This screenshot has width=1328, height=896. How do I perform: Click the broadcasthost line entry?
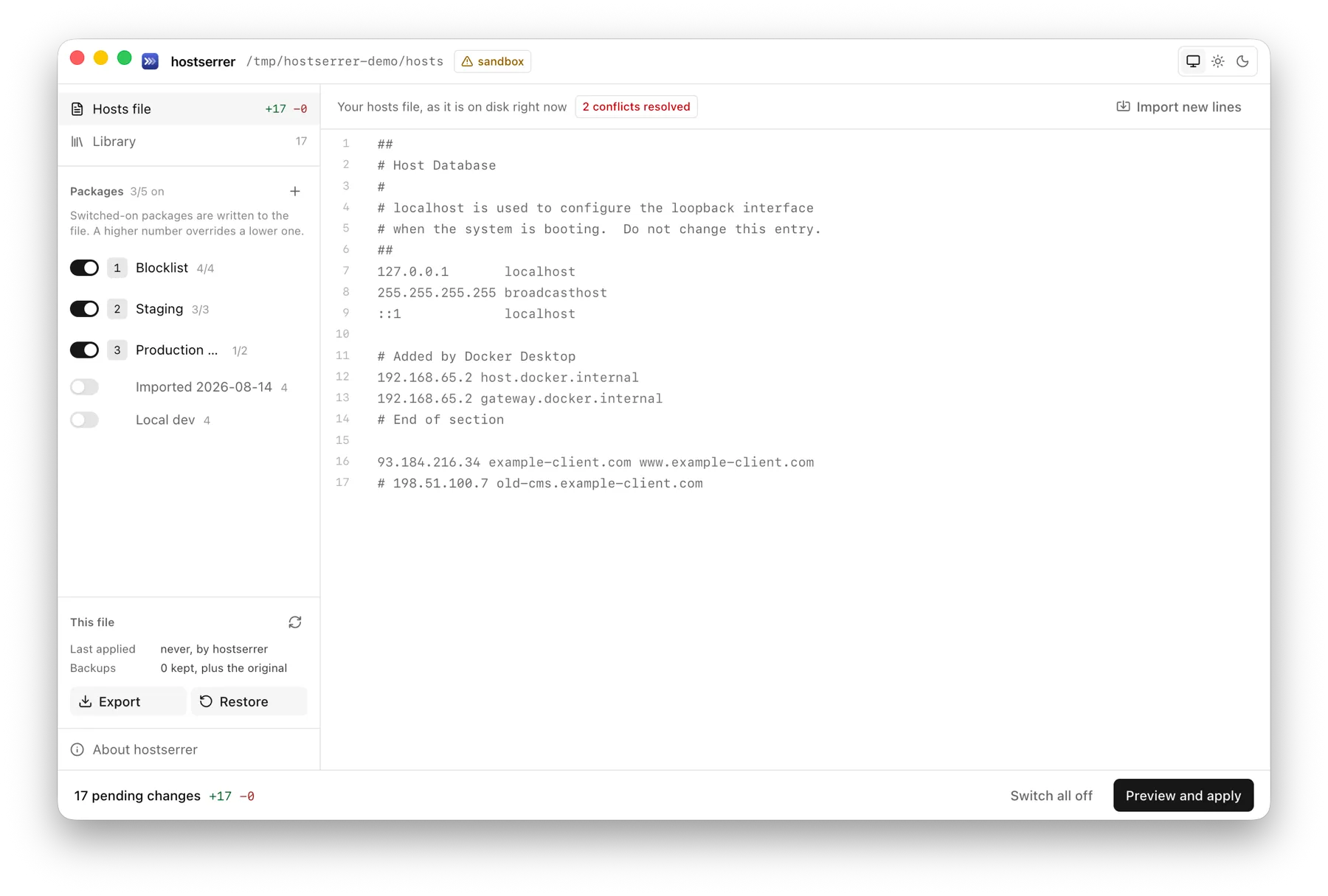click(492, 293)
